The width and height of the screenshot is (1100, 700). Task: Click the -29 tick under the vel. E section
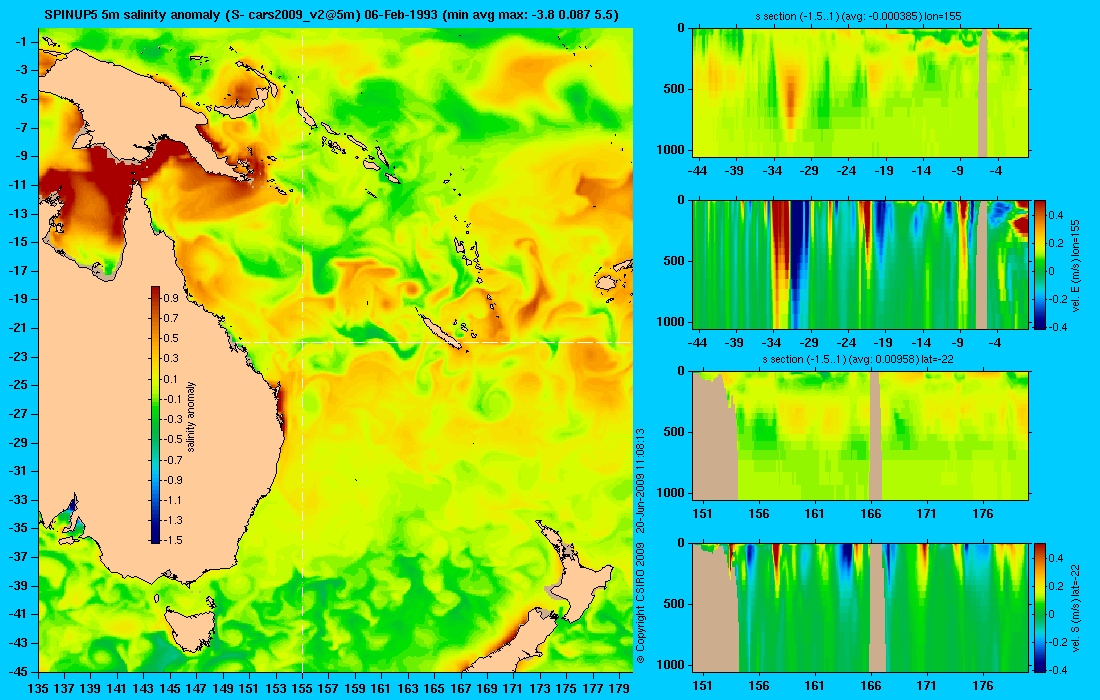tap(809, 342)
